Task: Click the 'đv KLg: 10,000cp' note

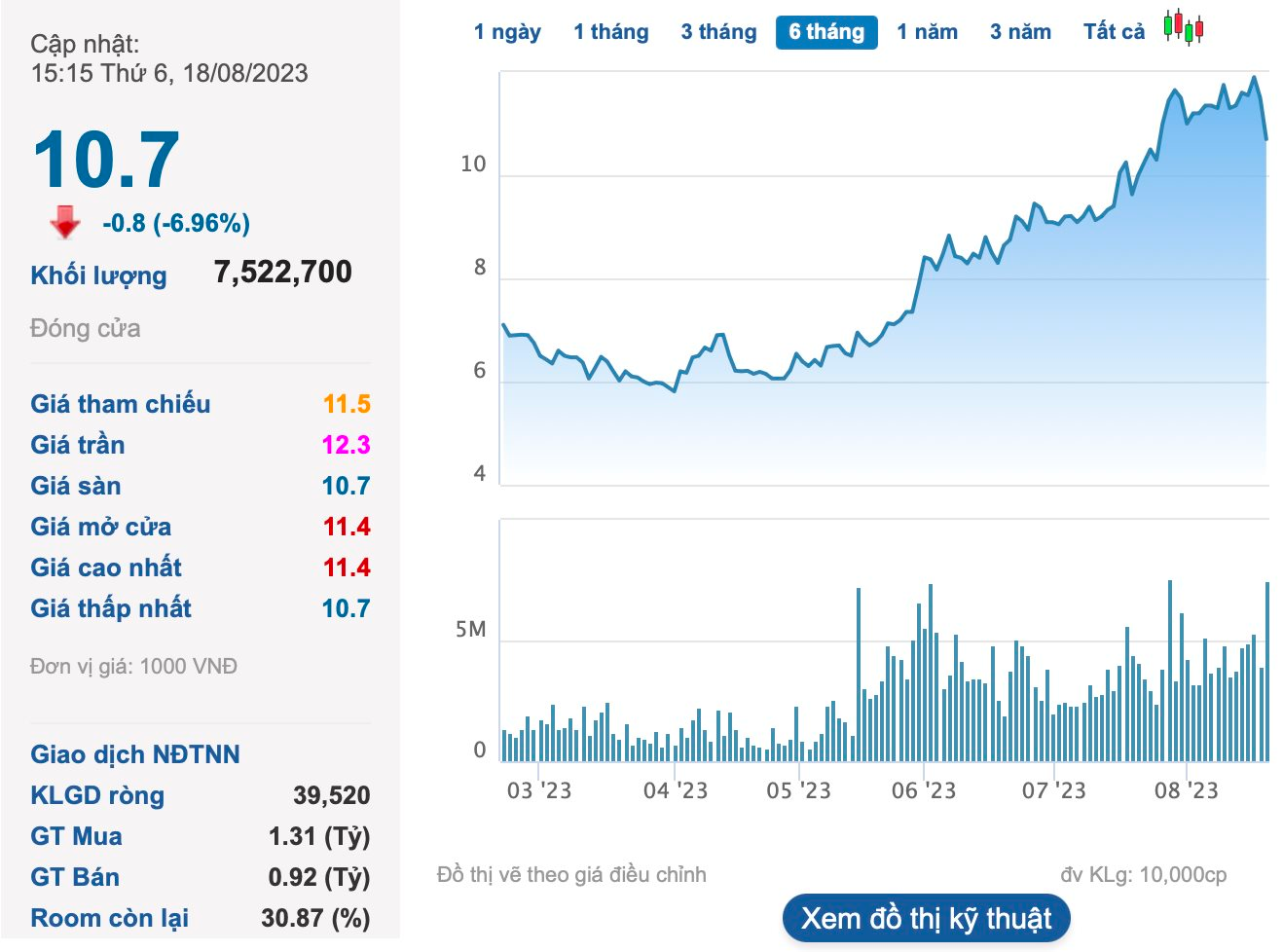Action: point(1144,875)
